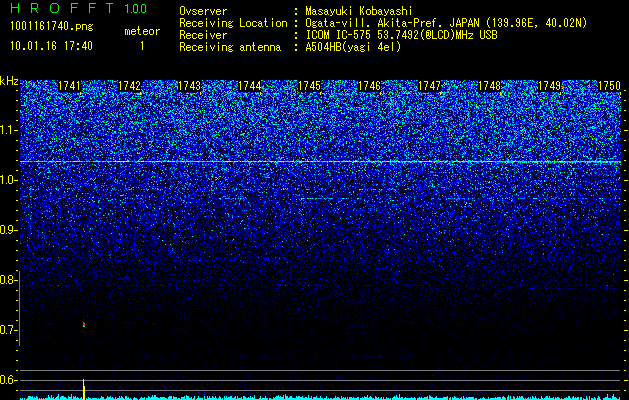629x400 pixels.
Task: Click the 1743 time marker
Action: coord(189,86)
